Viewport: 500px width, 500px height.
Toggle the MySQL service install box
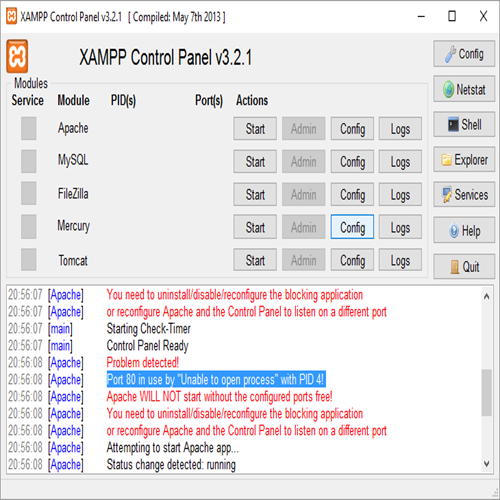coord(29,161)
